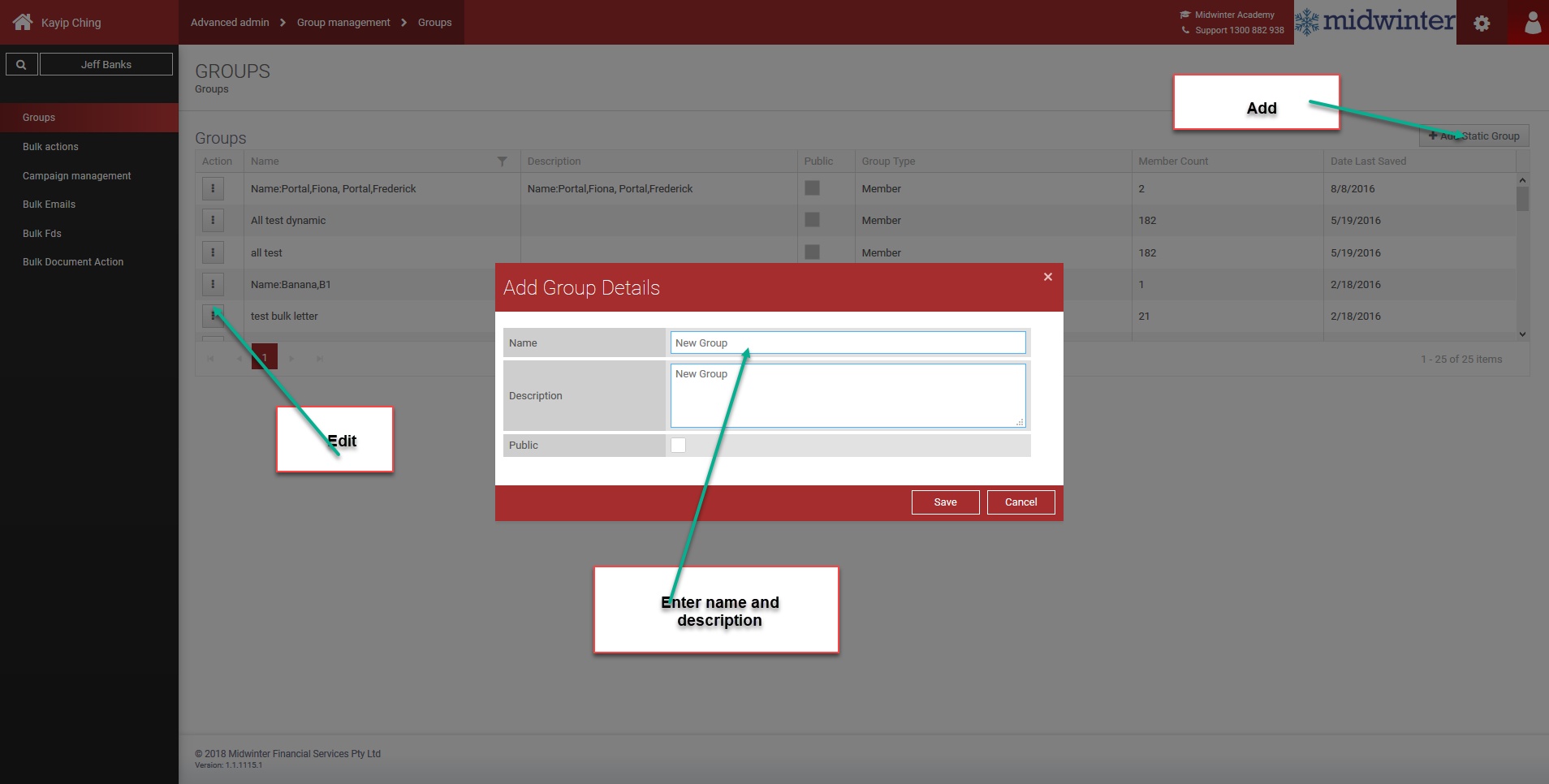This screenshot has height=784, width=1549.
Task: Toggle Public checkbox for Name:Portal,Fiona row
Action: (x=812, y=188)
